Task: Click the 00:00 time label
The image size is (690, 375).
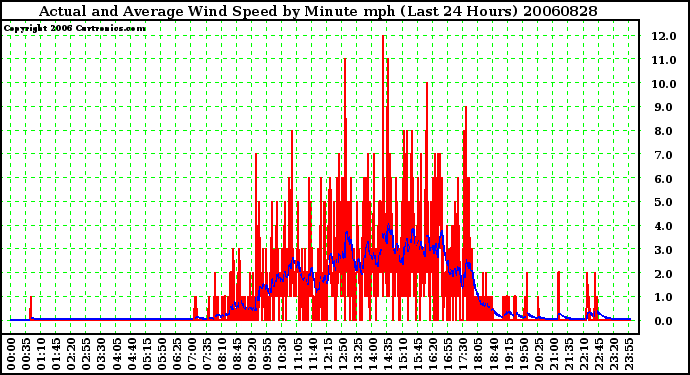Action: (11, 354)
